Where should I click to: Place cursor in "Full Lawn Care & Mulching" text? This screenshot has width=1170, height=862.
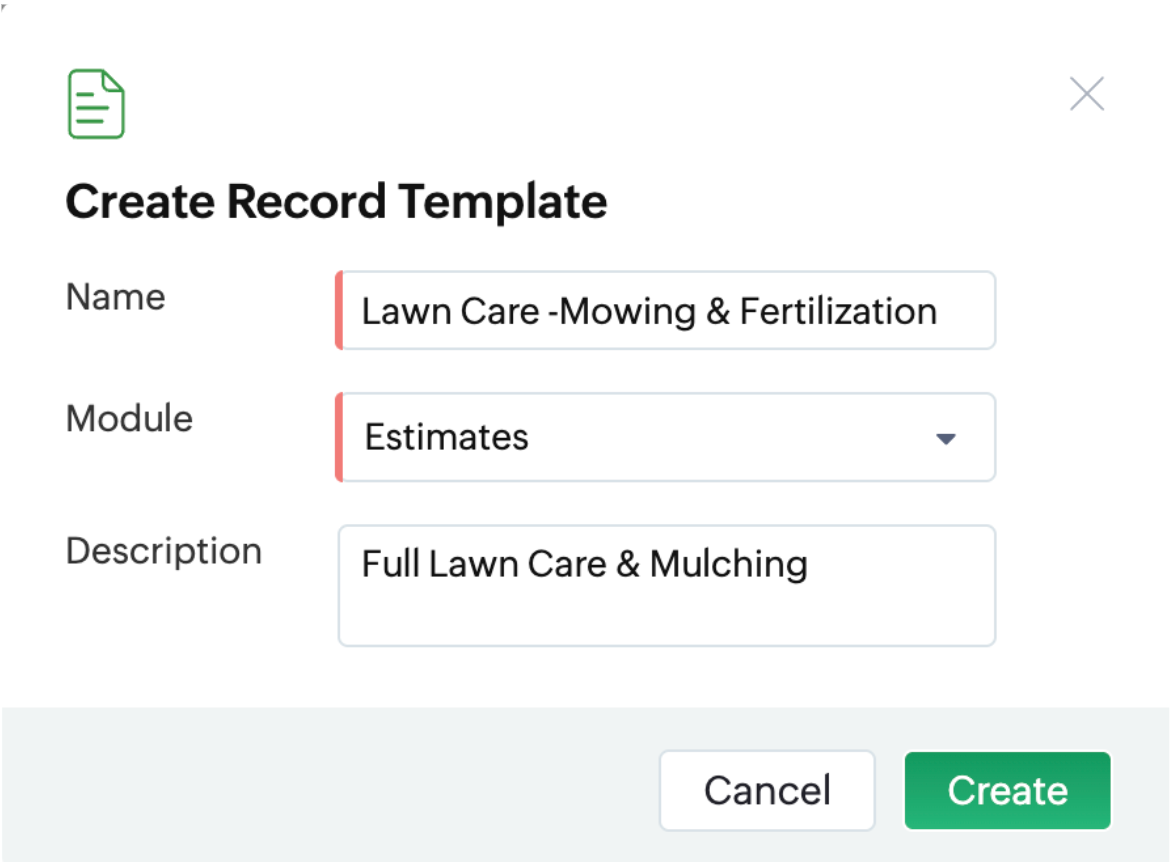point(584,564)
